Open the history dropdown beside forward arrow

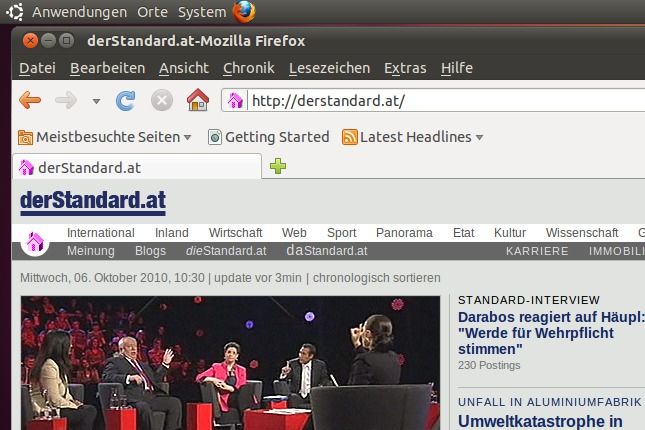coord(96,101)
